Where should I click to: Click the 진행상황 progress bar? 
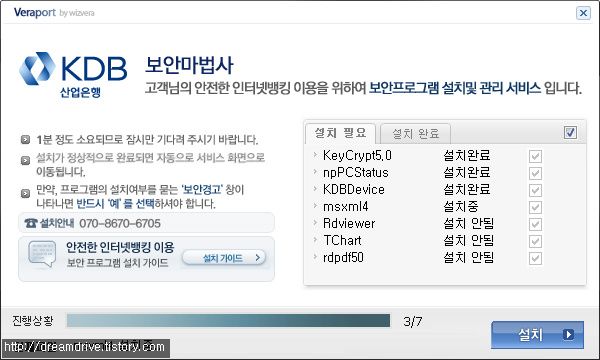coord(228,321)
